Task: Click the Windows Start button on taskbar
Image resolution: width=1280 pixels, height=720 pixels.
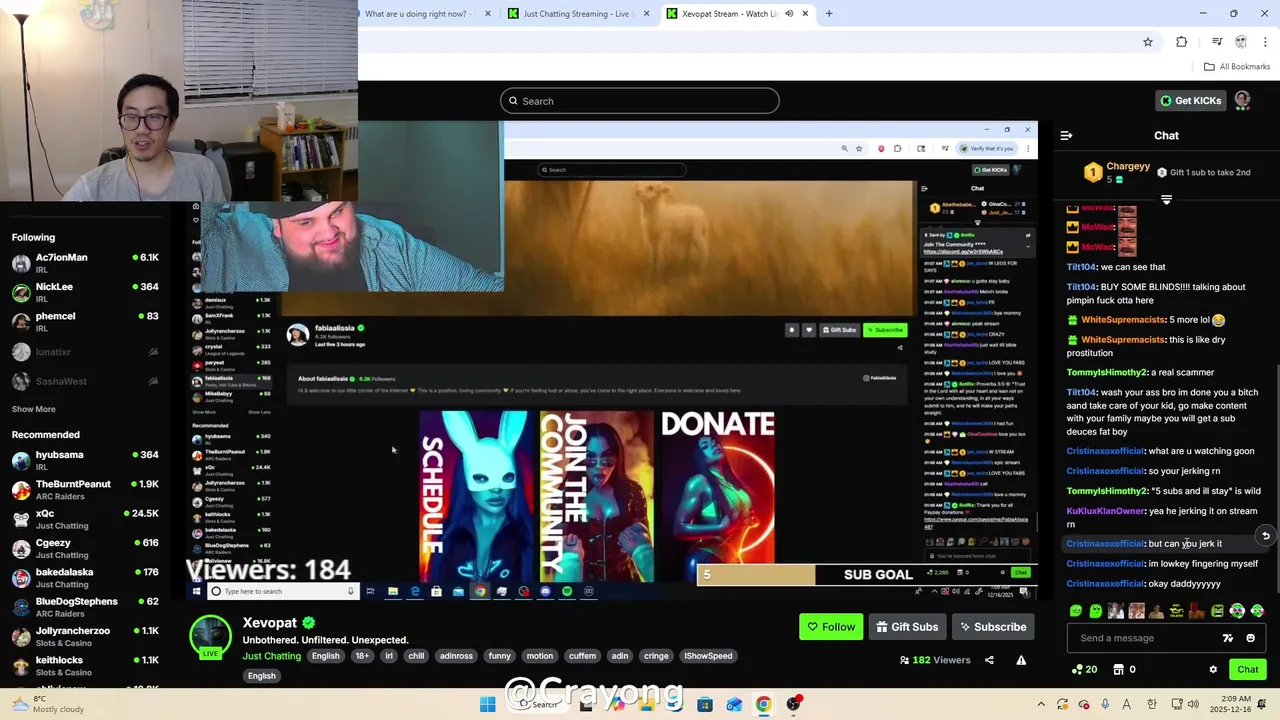Action: click(x=487, y=705)
